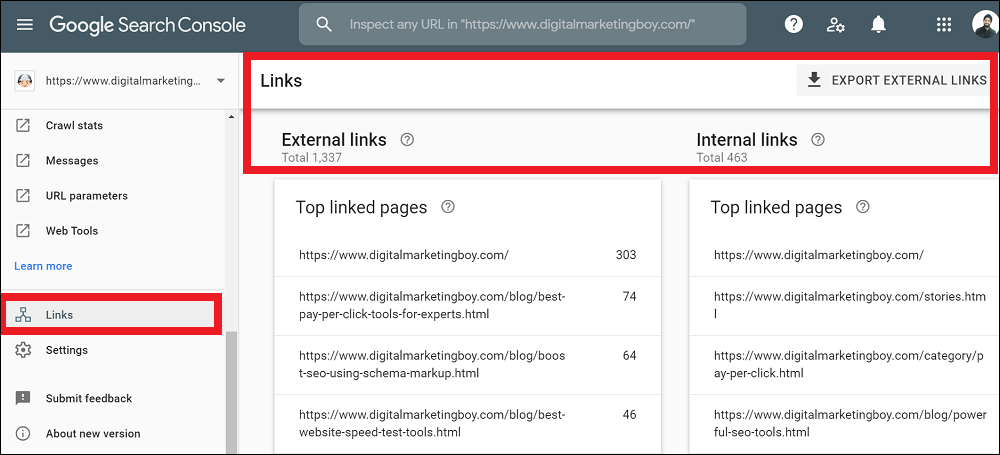Click Export External Links button

point(892,80)
